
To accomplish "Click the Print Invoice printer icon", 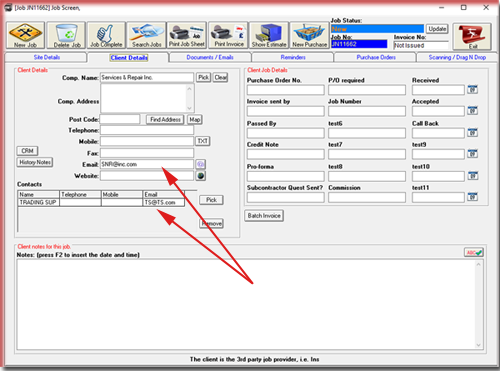I will 228,35.
